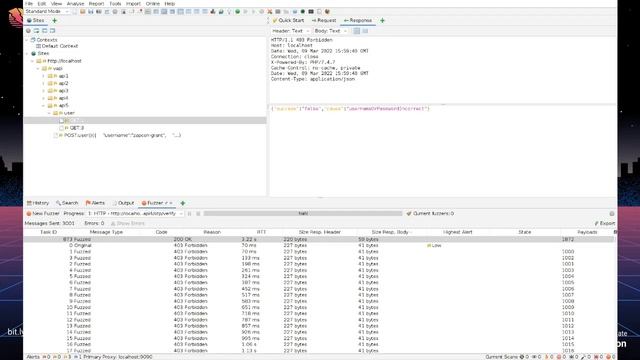Click the green plus after Response tab
Viewport: 640px width, 360px height.
pos(382,20)
